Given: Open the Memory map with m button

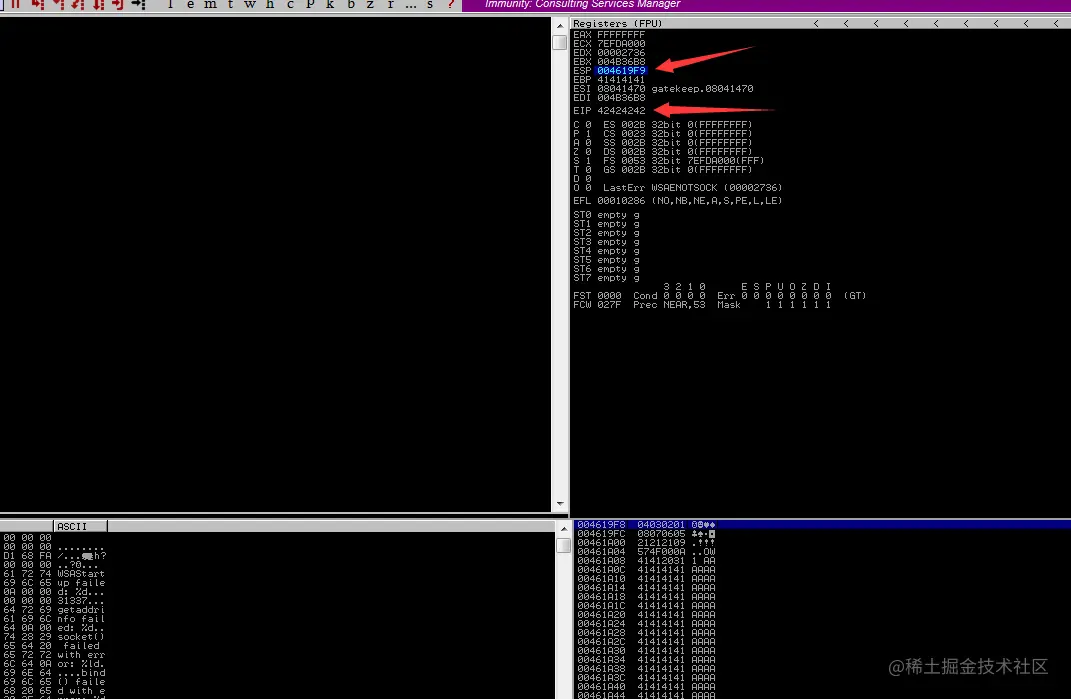Looking at the screenshot, I should (x=210, y=4).
